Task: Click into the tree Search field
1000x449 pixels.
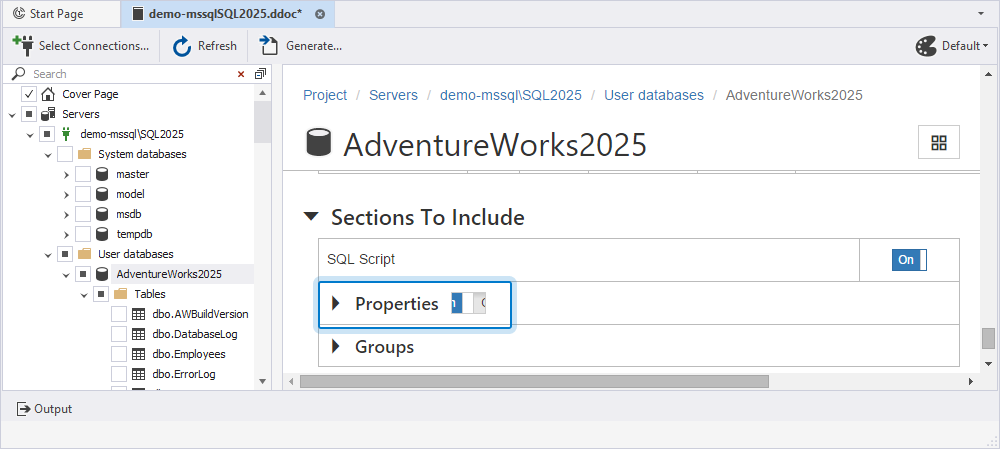Action: tap(131, 74)
